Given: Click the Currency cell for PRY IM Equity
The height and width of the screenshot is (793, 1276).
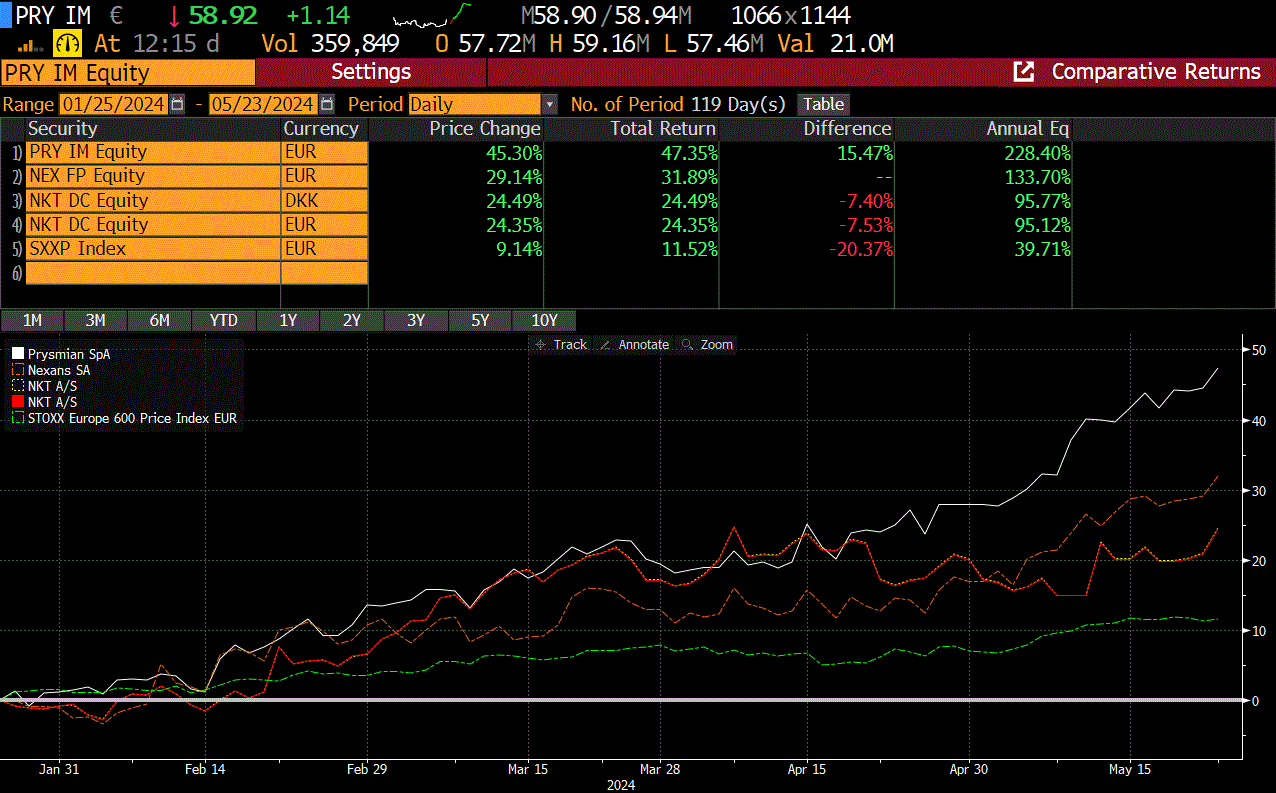Looking at the screenshot, I should (x=324, y=152).
